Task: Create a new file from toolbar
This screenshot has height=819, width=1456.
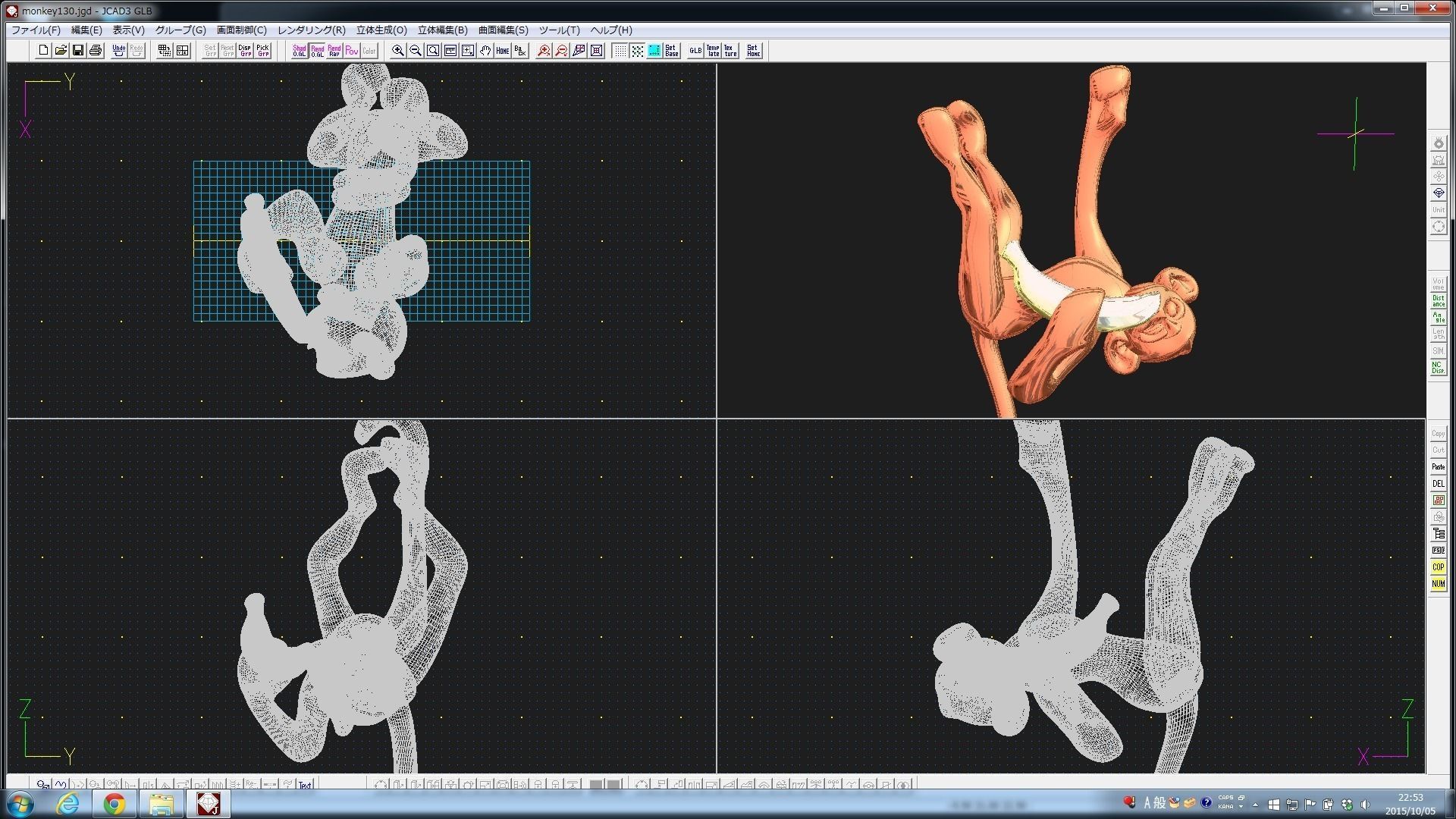Action: click(x=43, y=51)
